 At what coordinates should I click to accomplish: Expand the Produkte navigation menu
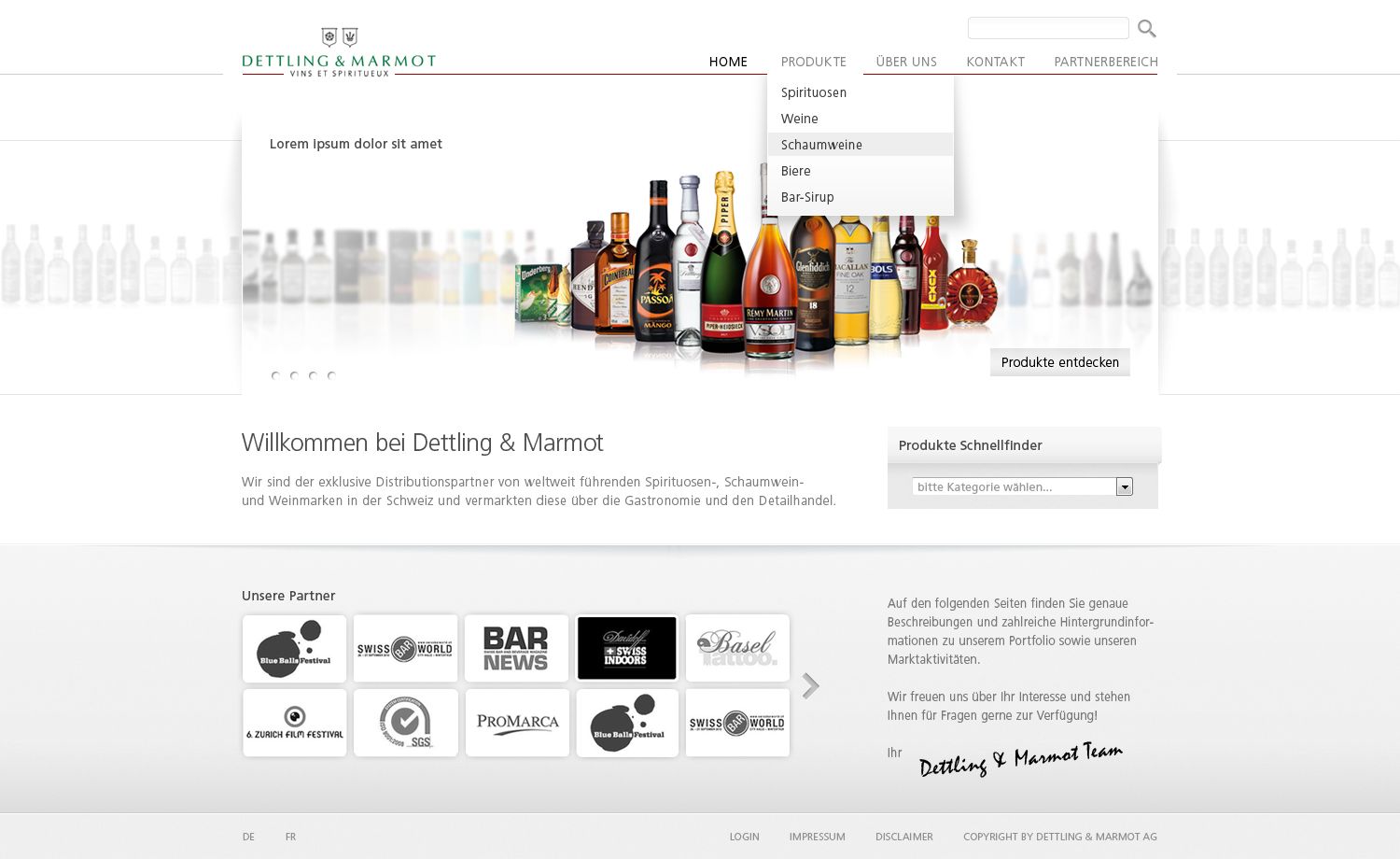pyautogui.click(x=813, y=62)
